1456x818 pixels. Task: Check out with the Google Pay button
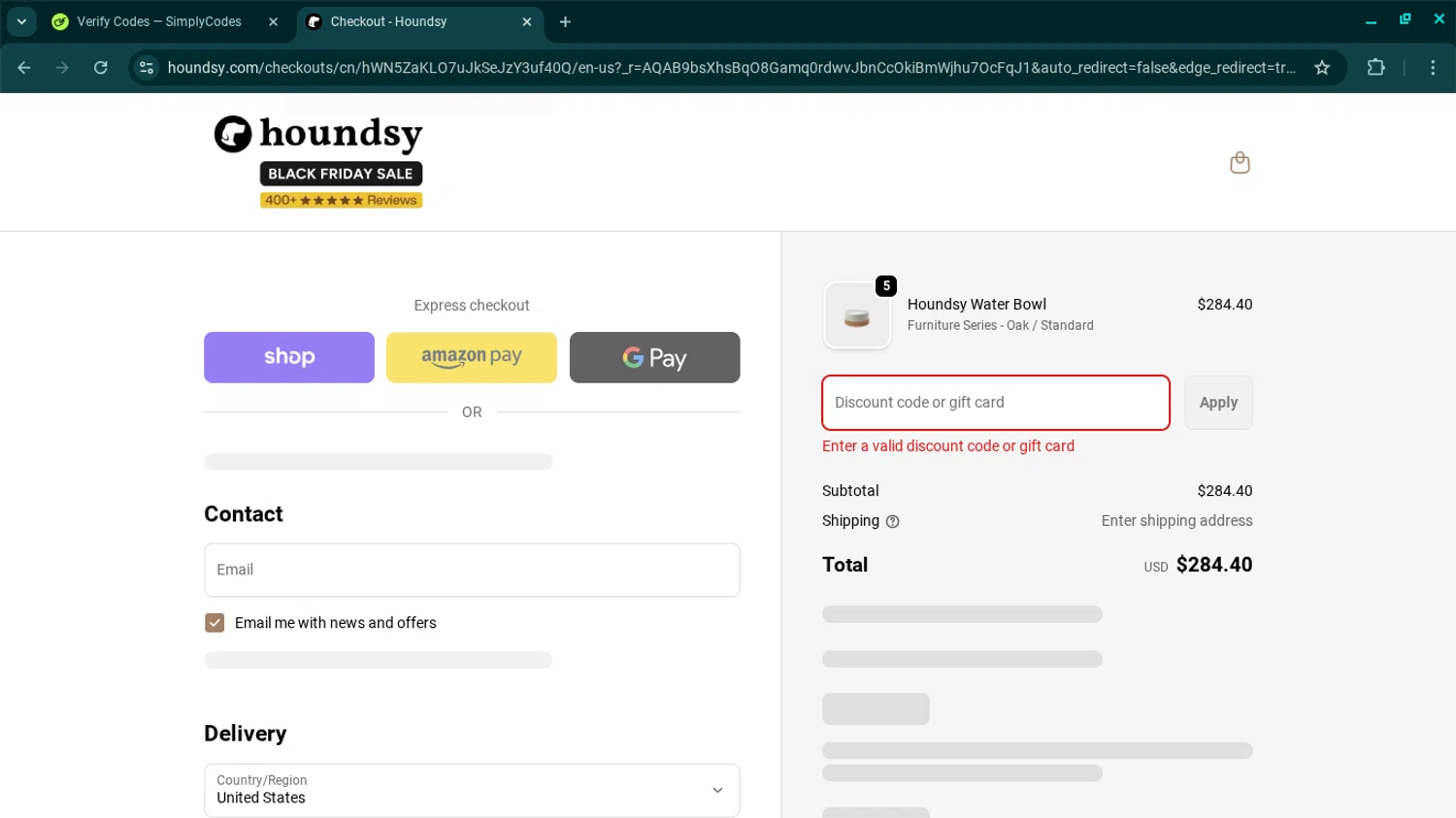[x=654, y=357]
